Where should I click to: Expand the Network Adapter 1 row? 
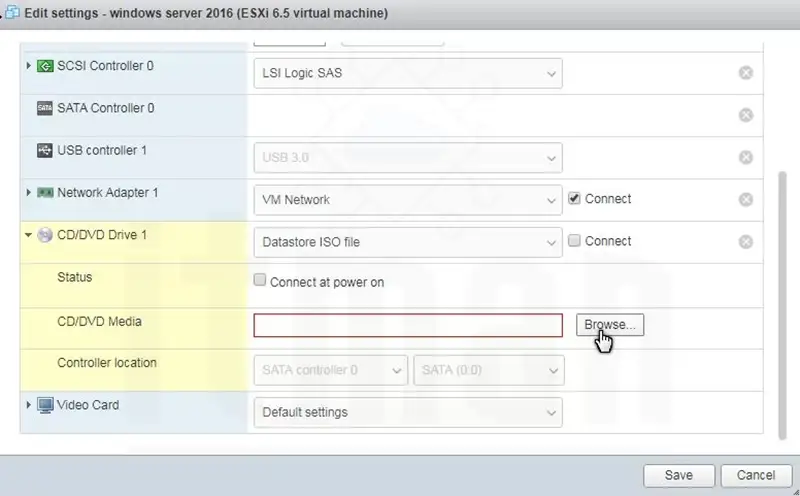[29, 192]
